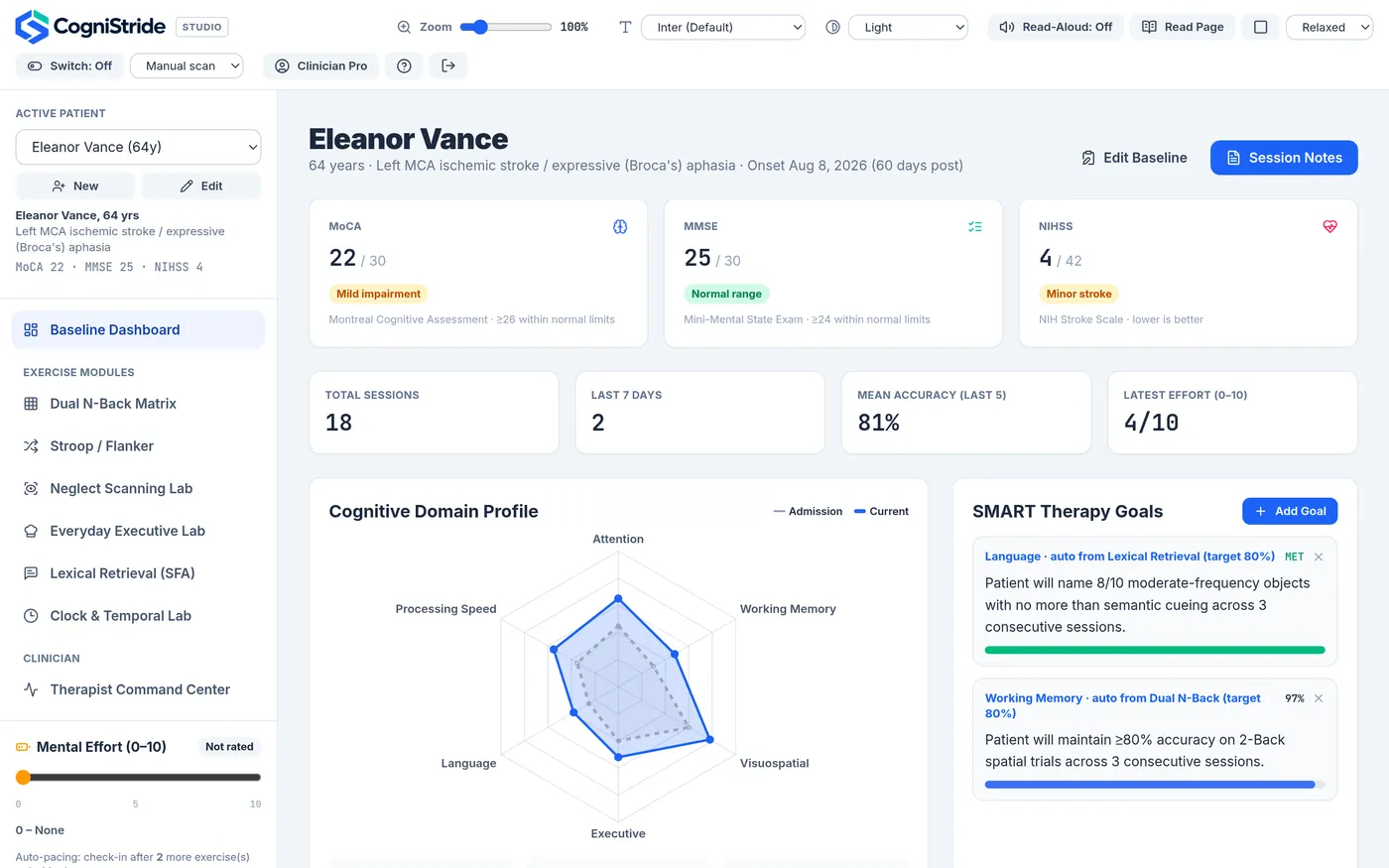Click the Visuospatial point on radar chart
This screenshot has height=868, width=1389.
coord(709,739)
